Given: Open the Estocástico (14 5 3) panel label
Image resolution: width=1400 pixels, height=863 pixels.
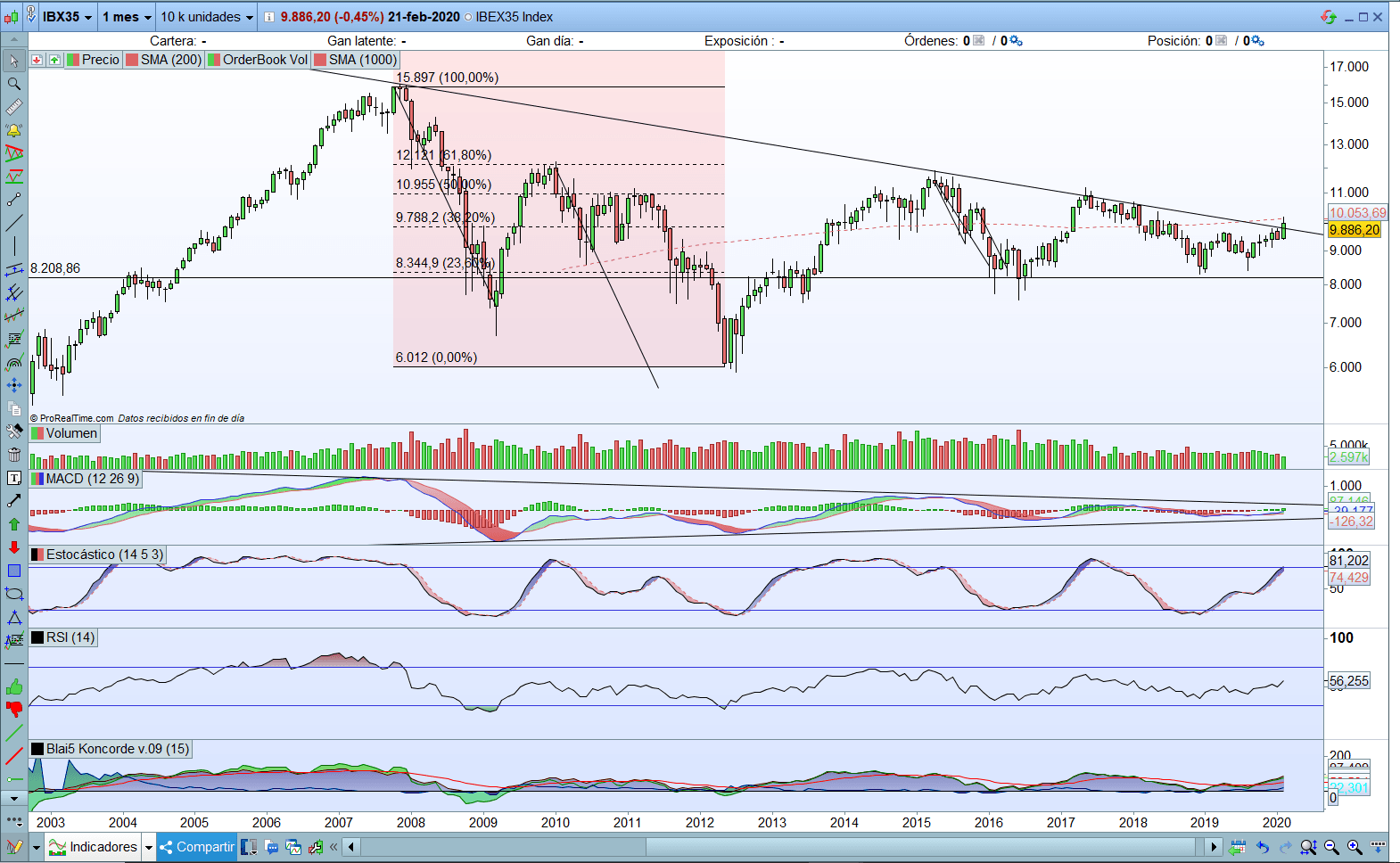Looking at the screenshot, I should pos(98,555).
